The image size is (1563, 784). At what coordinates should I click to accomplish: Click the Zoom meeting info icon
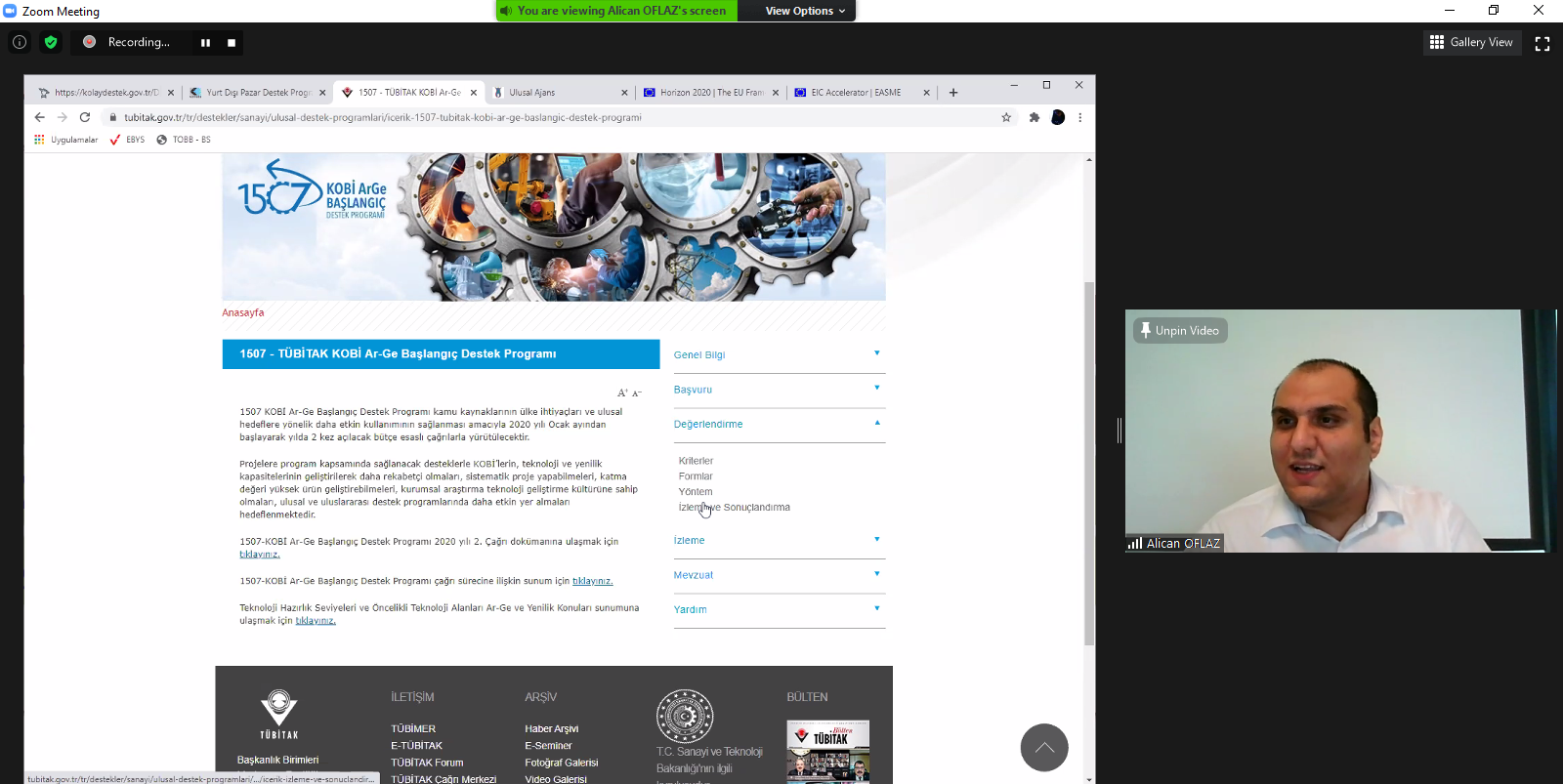click(x=20, y=42)
